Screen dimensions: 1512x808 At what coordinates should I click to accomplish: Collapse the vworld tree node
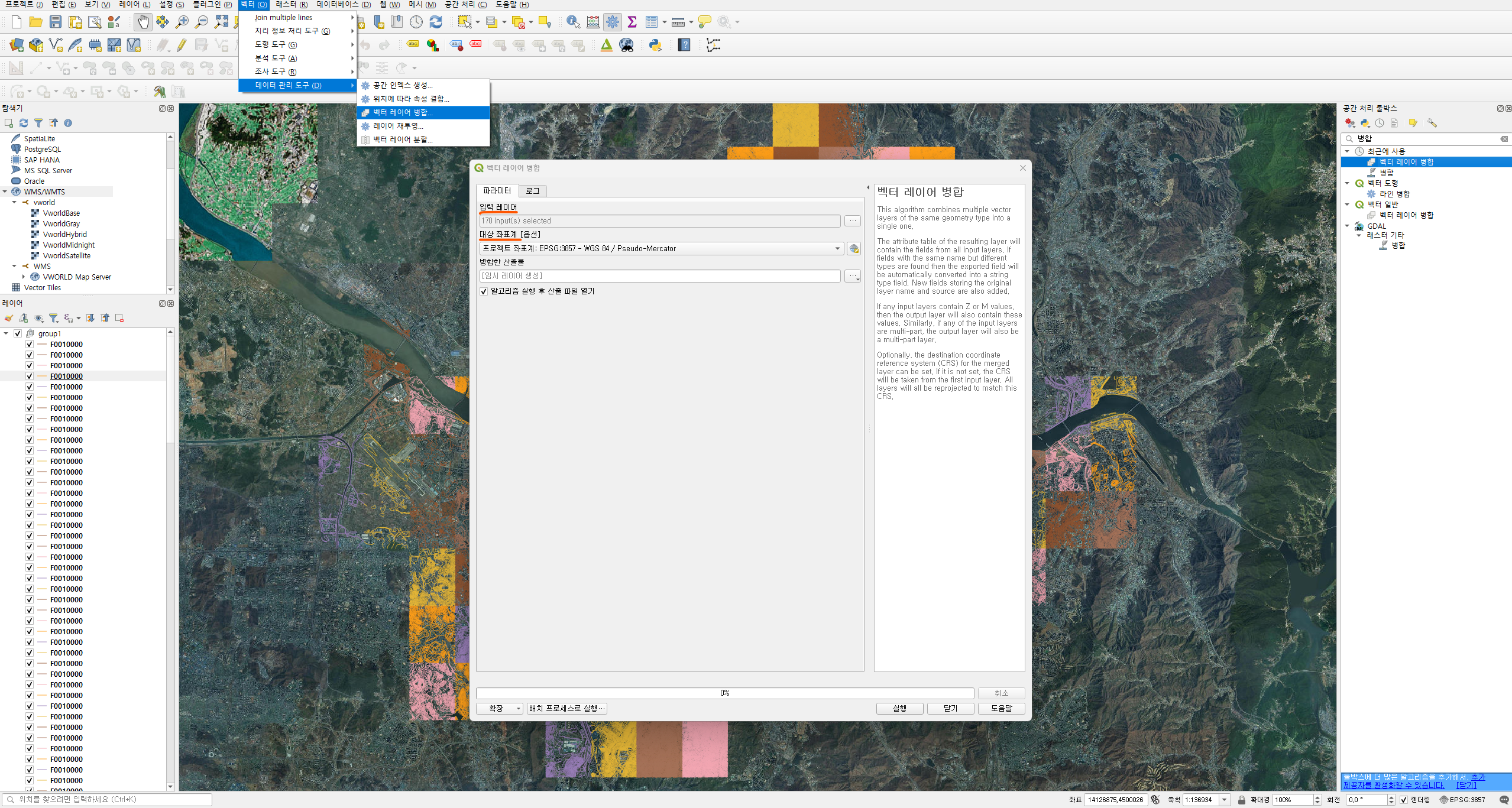[15, 202]
